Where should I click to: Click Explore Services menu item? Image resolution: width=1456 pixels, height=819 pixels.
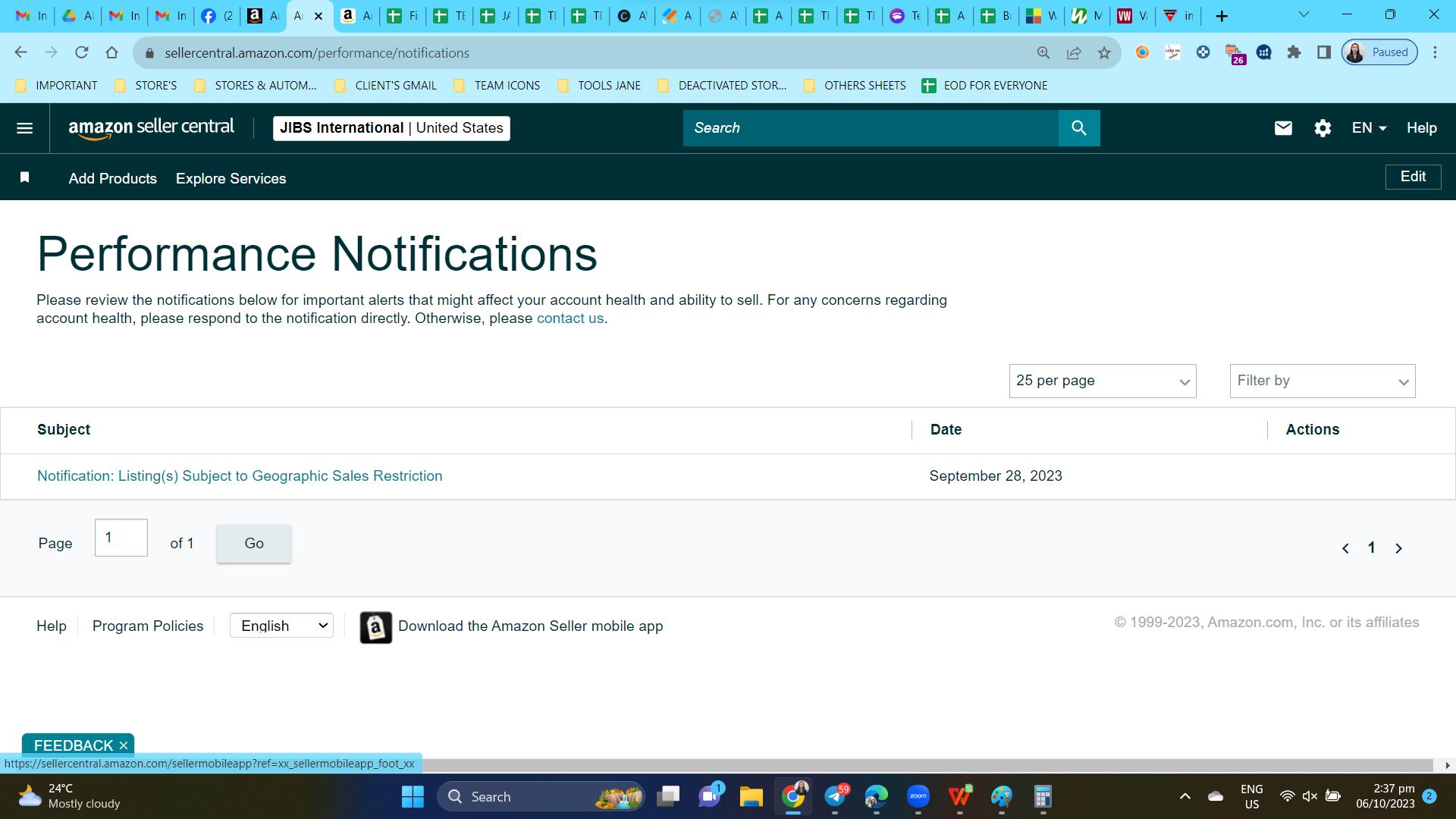231,178
